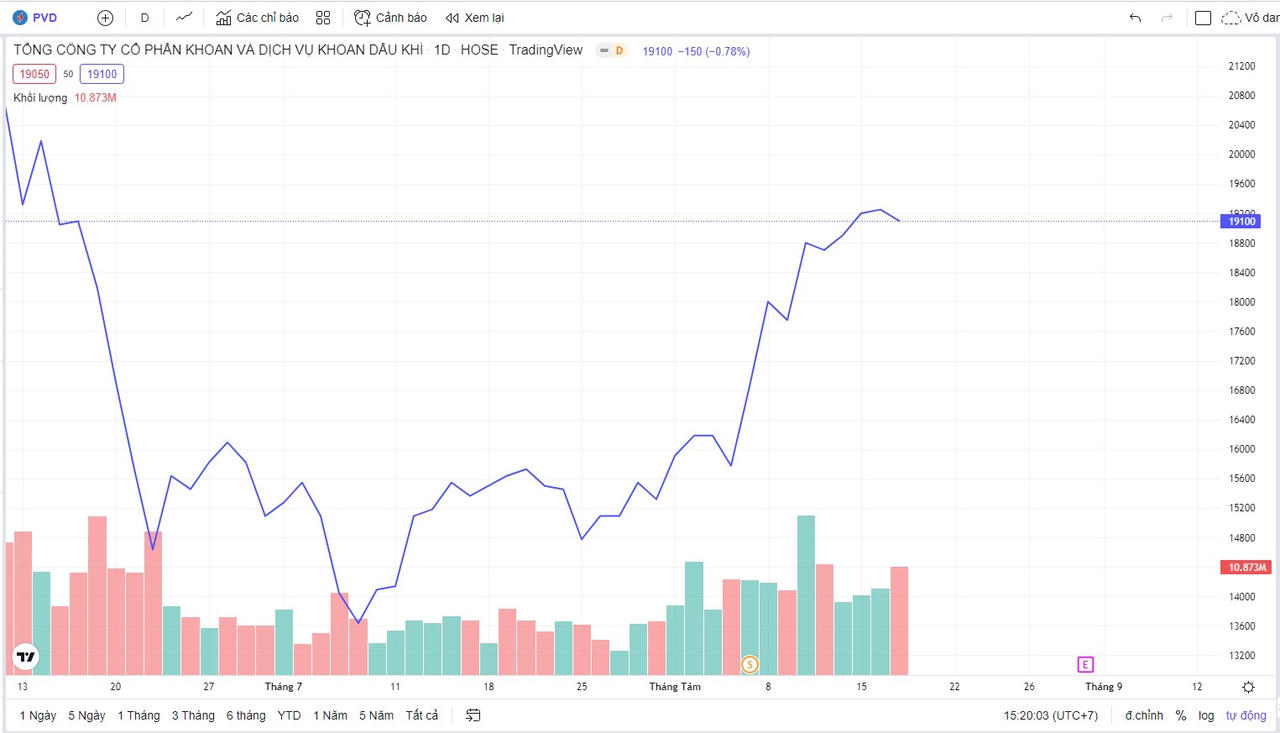Toggle percent scale mode
The width and height of the screenshot is (1280, 733).
tap(1180, 715)
